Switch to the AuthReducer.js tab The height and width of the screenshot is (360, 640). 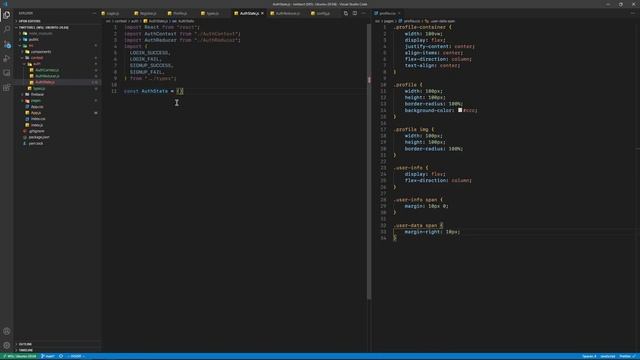[287, 13]
